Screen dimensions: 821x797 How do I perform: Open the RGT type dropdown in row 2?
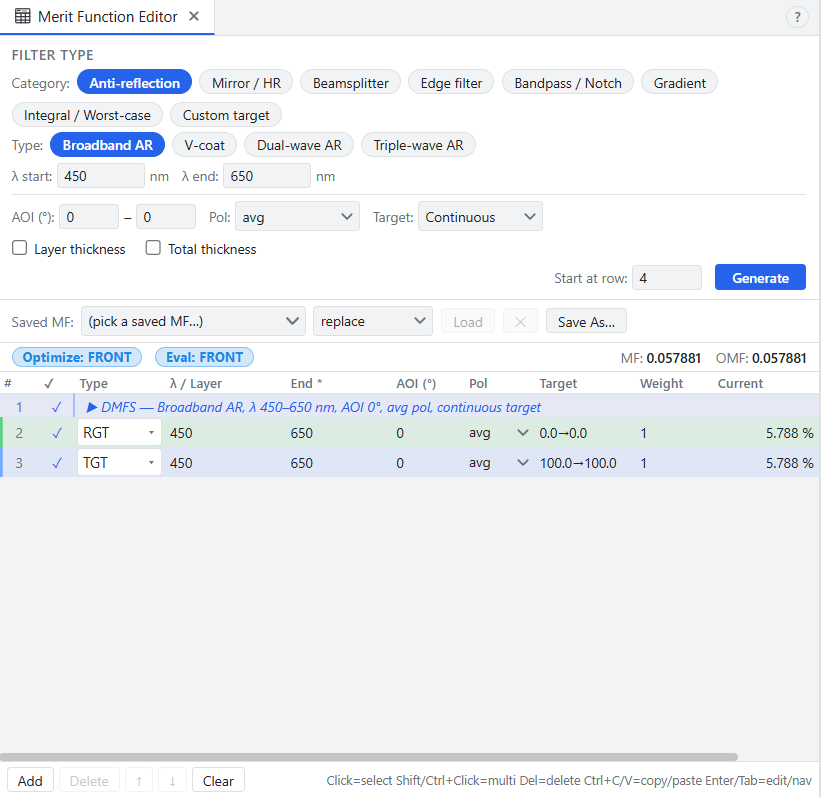coord(119,433)
